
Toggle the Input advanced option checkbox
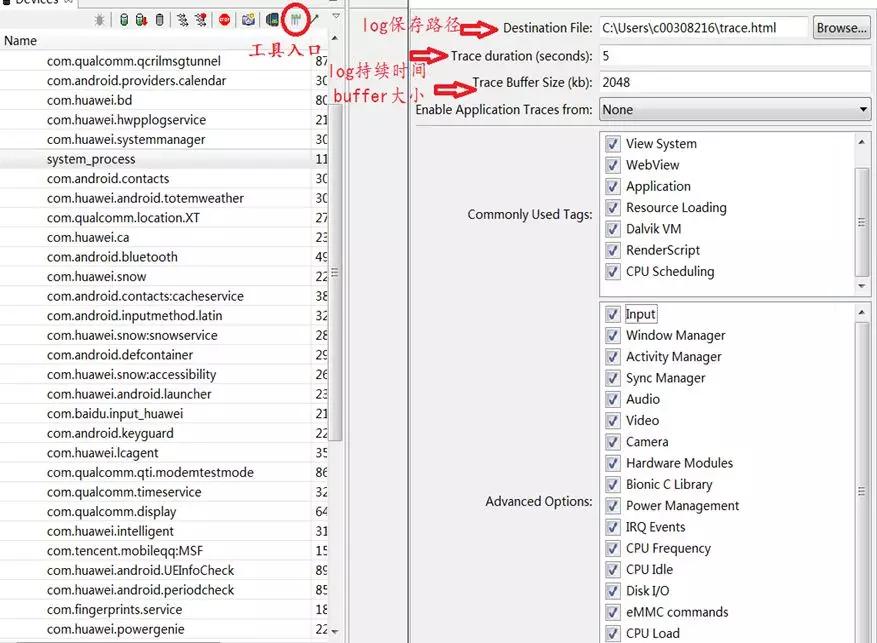pos(613,314)
